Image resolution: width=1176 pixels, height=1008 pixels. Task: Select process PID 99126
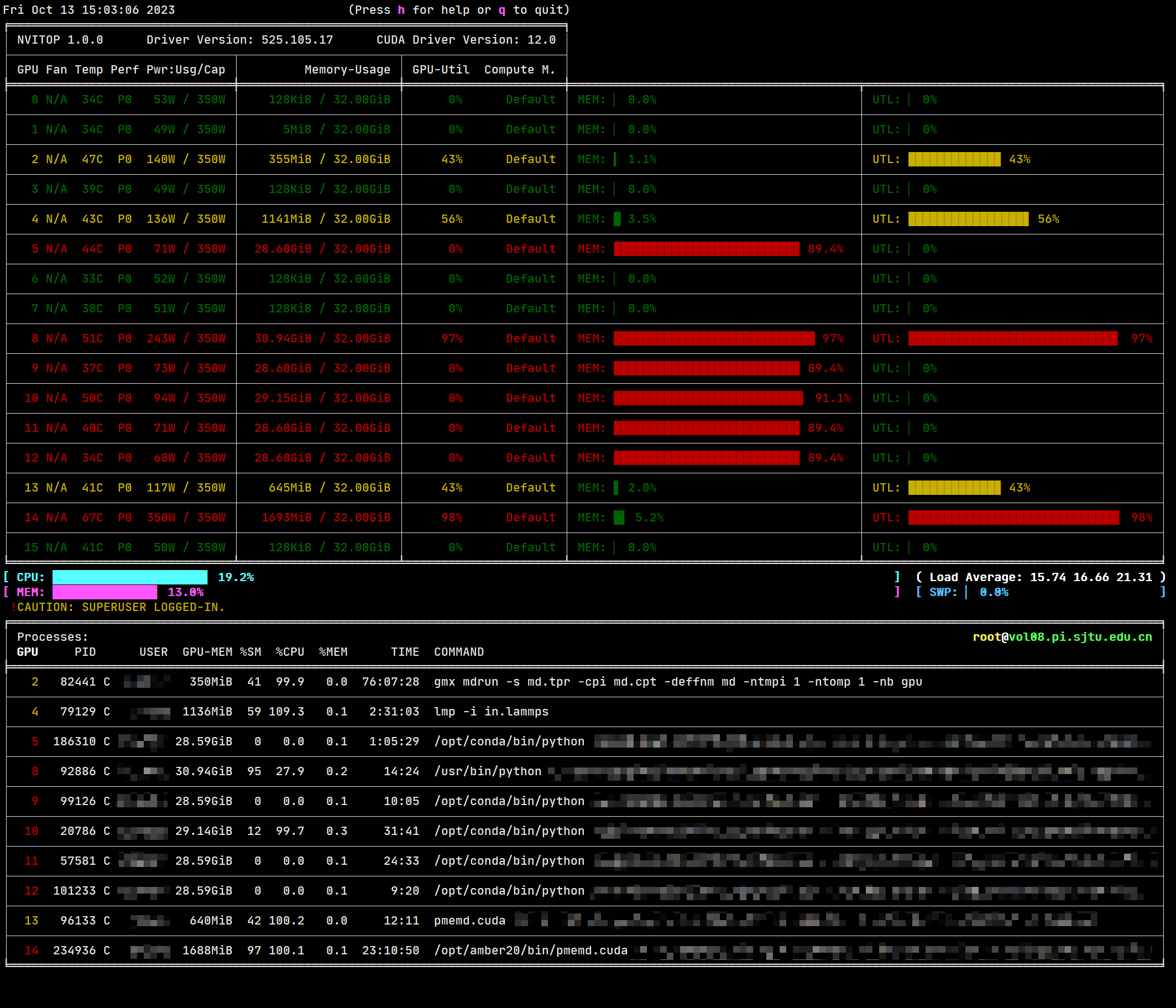[79, 801]
